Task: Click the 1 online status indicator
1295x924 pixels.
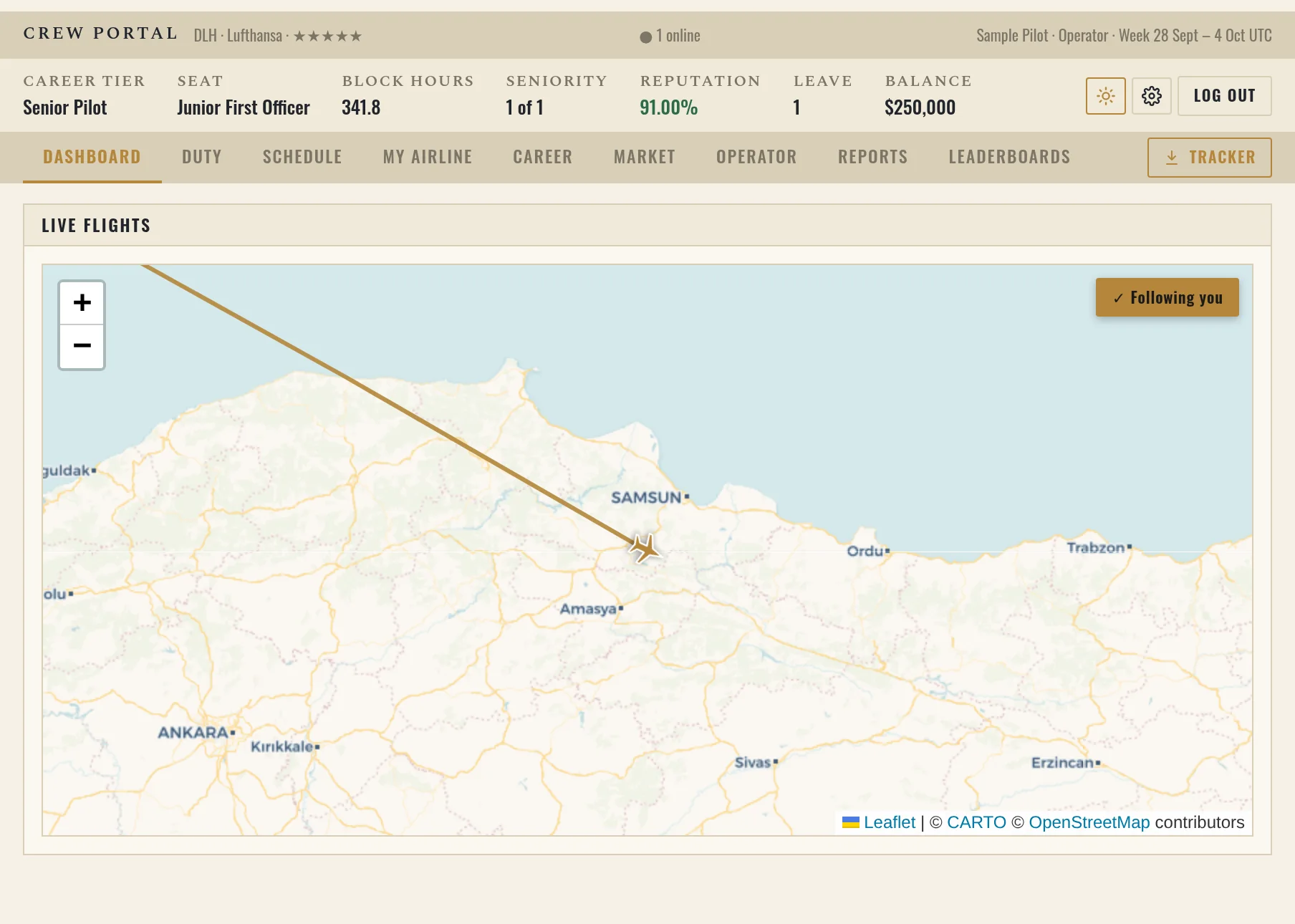Action: click(x=670, y=36)
